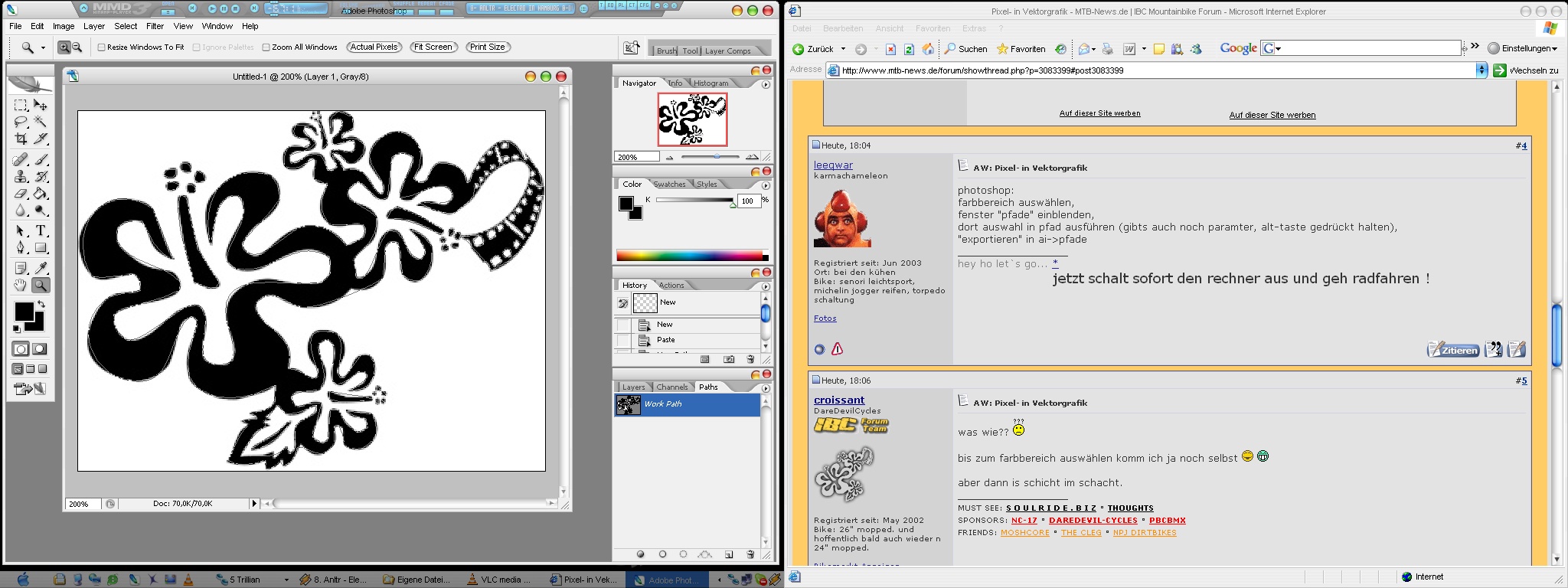The width and height of the screenshot is (1568, 588).
Task: Toggle Quick Mask mode button
Action: coord(40,349)
